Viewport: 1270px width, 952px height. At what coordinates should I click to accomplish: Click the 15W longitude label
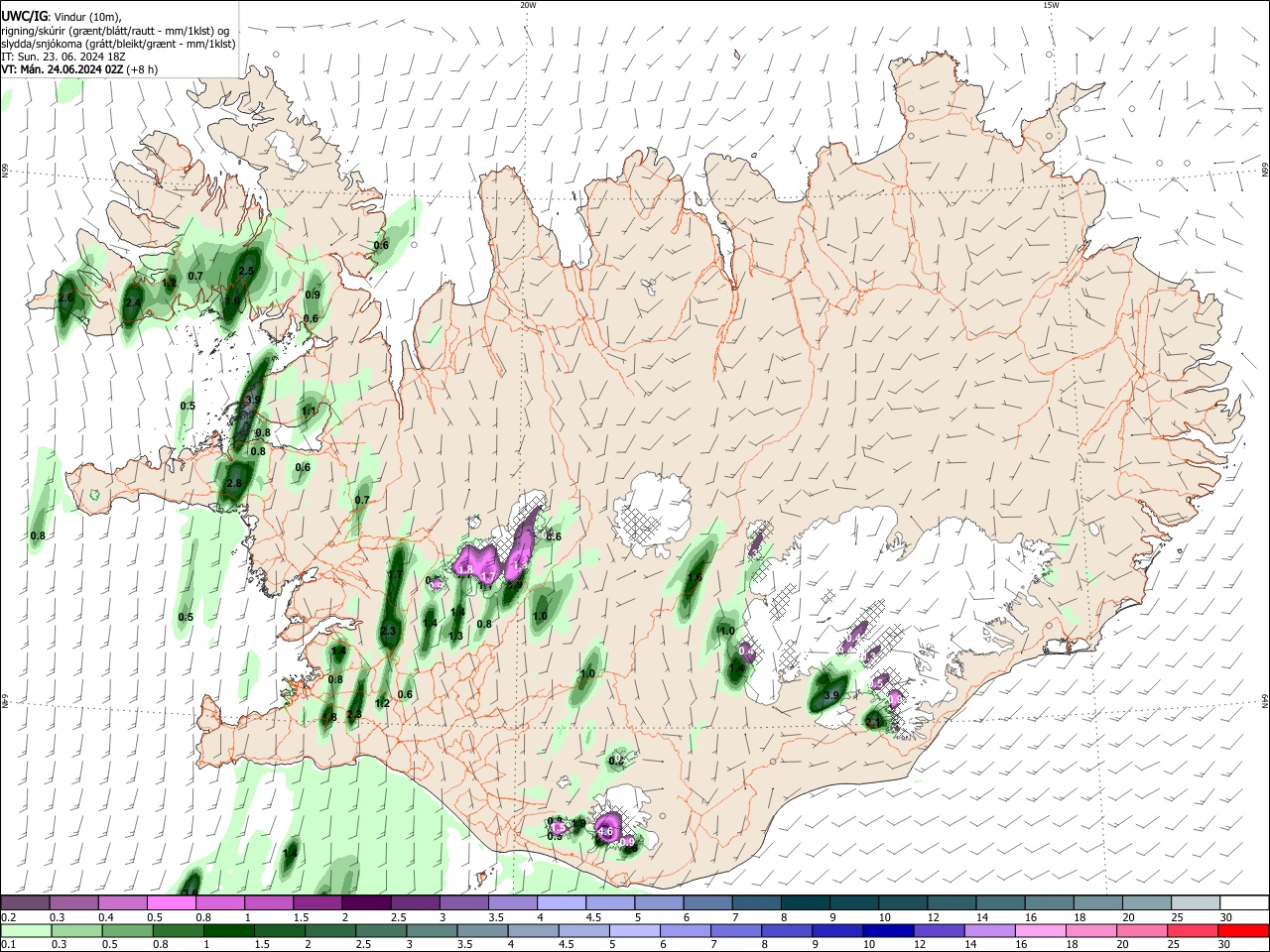click(1051, 5)
